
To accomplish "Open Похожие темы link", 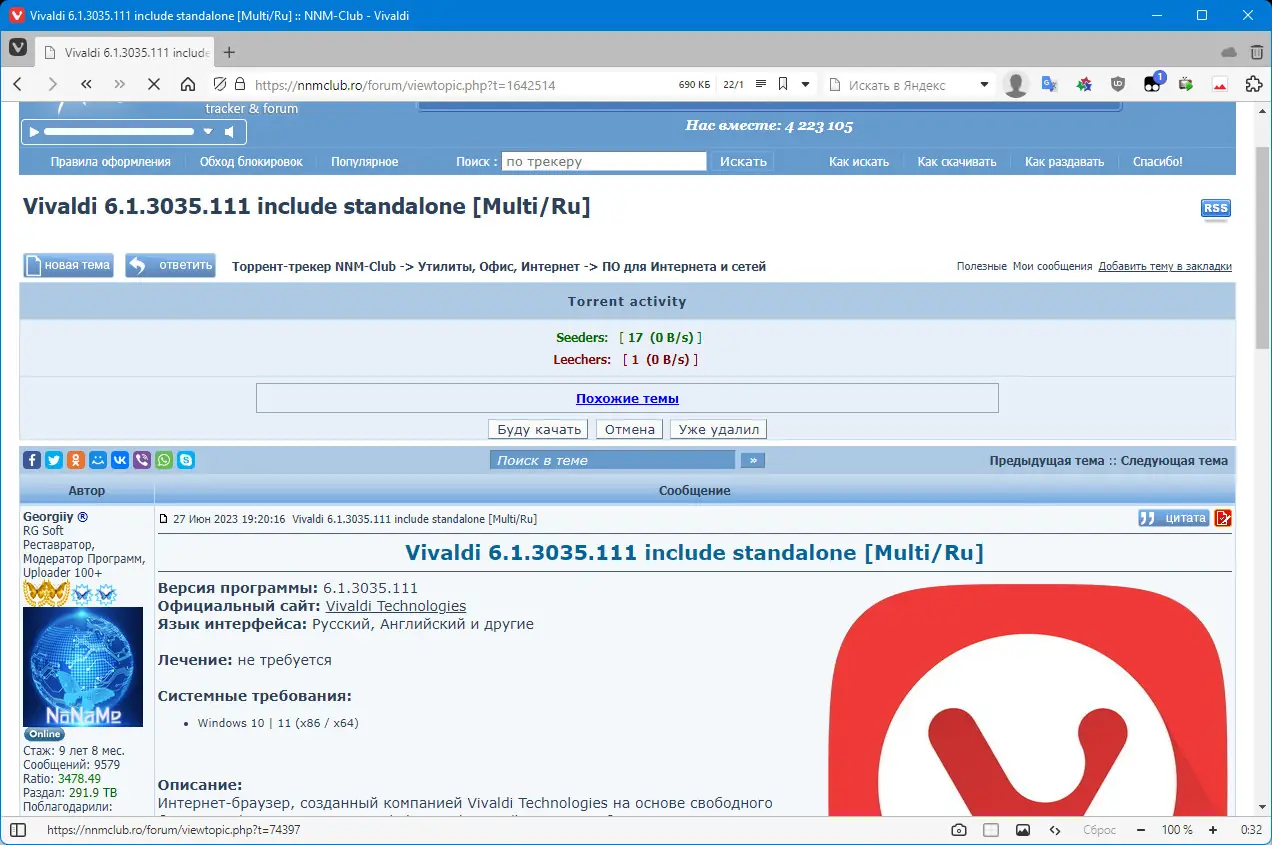I will click(x=627, y=398).
